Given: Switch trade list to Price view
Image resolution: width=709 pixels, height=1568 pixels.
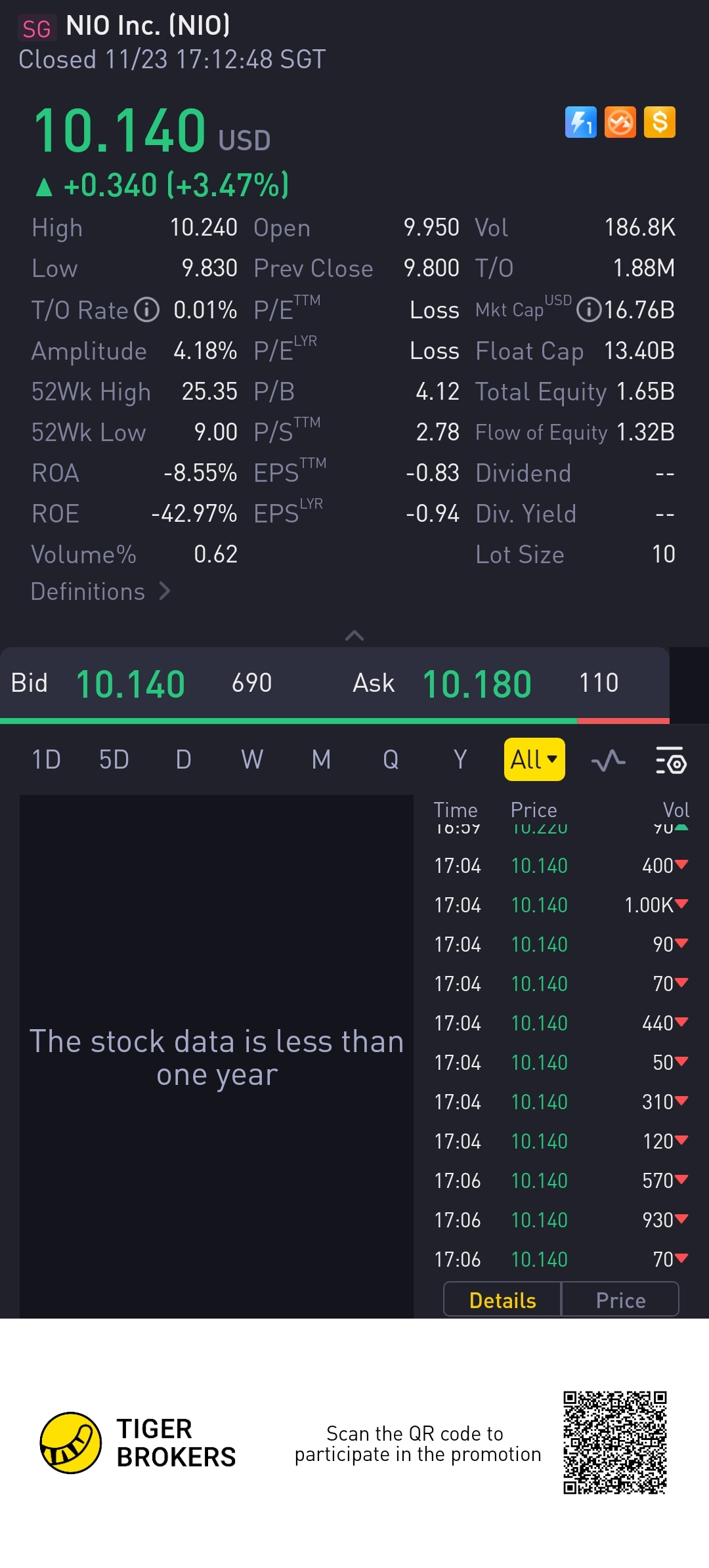Looking at the screenshot, I should 620,1300.
